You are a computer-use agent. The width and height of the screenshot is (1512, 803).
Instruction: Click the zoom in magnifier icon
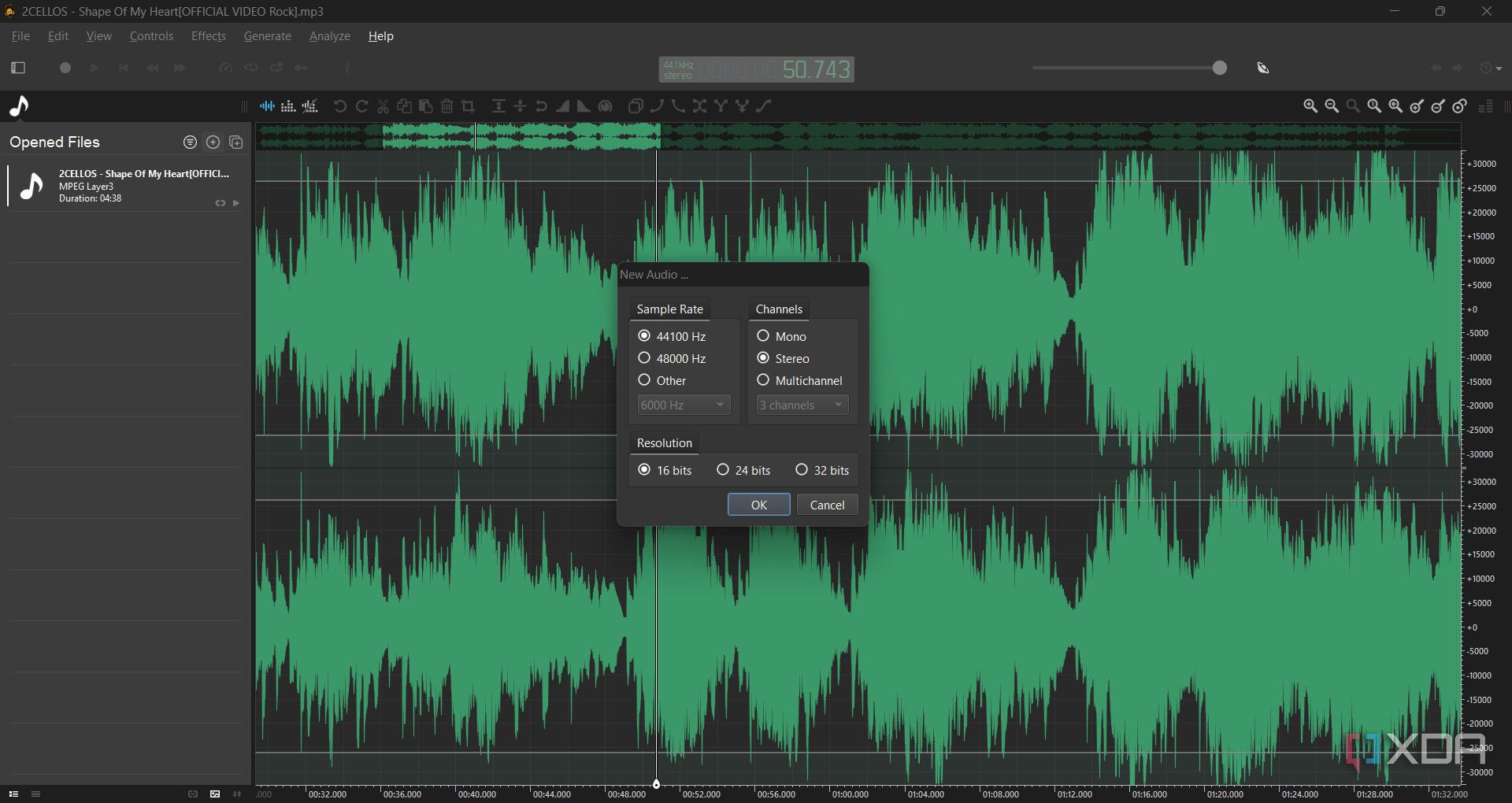coord(1310,106)
